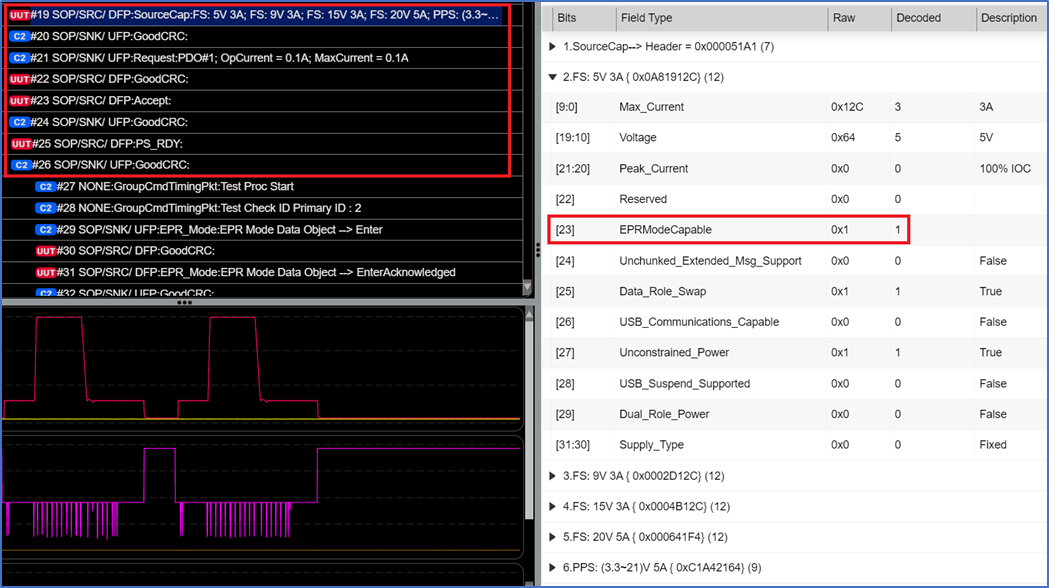The height and width of the screenshot is (588, 1049).
Task: Expand the 5.FS: 20V 5A node
Action: pyautogui.click(x=553, y=537)
